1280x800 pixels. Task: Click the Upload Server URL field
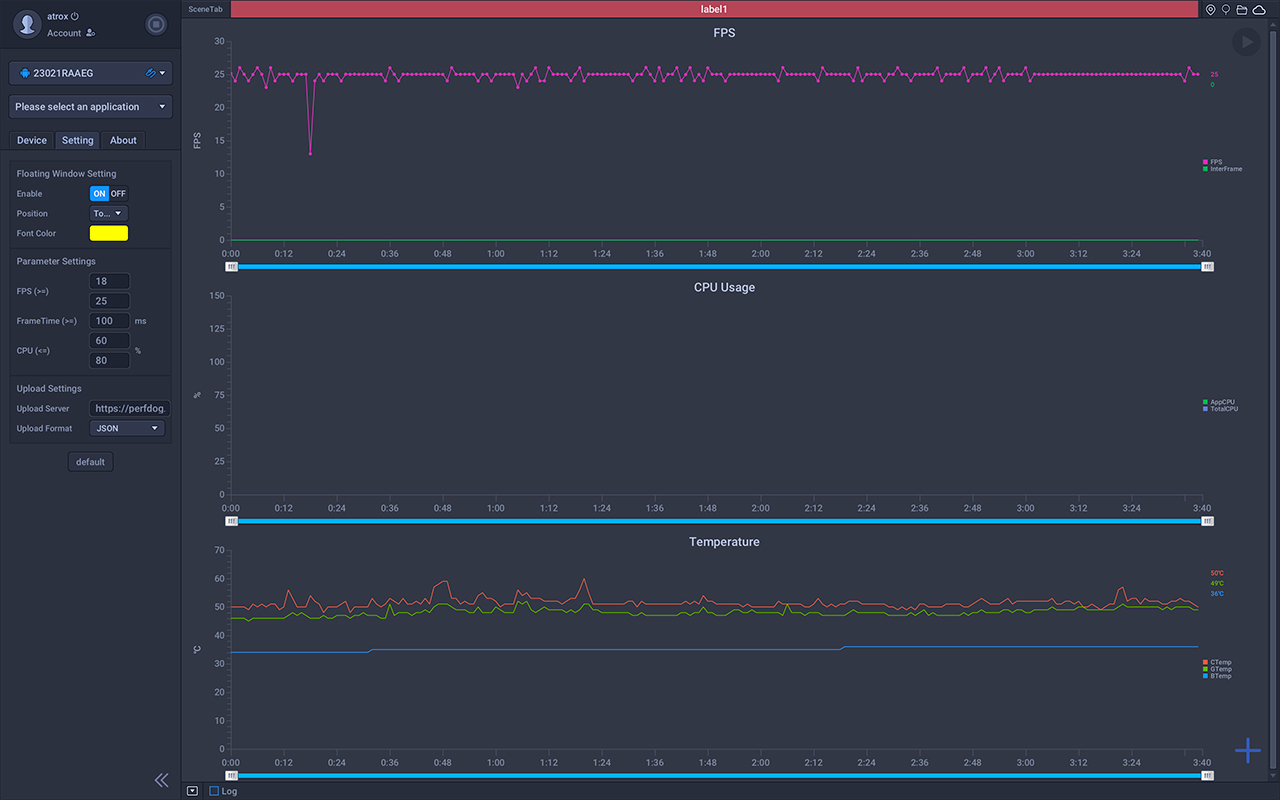(130, 408)
